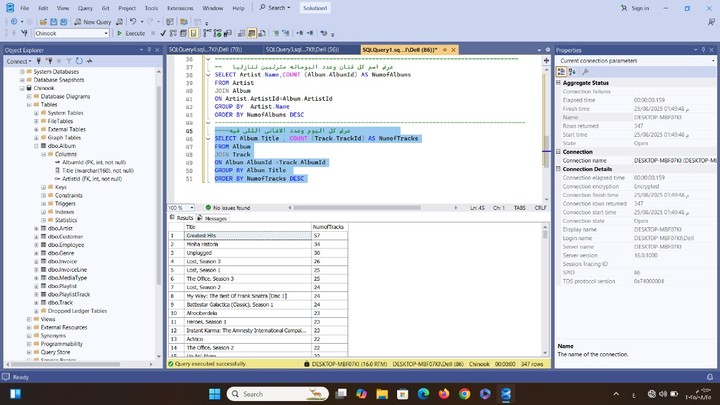The image size is (720, 405).
Task: Undo the last edit in the toolbar
Action: [x=133, y=22]
